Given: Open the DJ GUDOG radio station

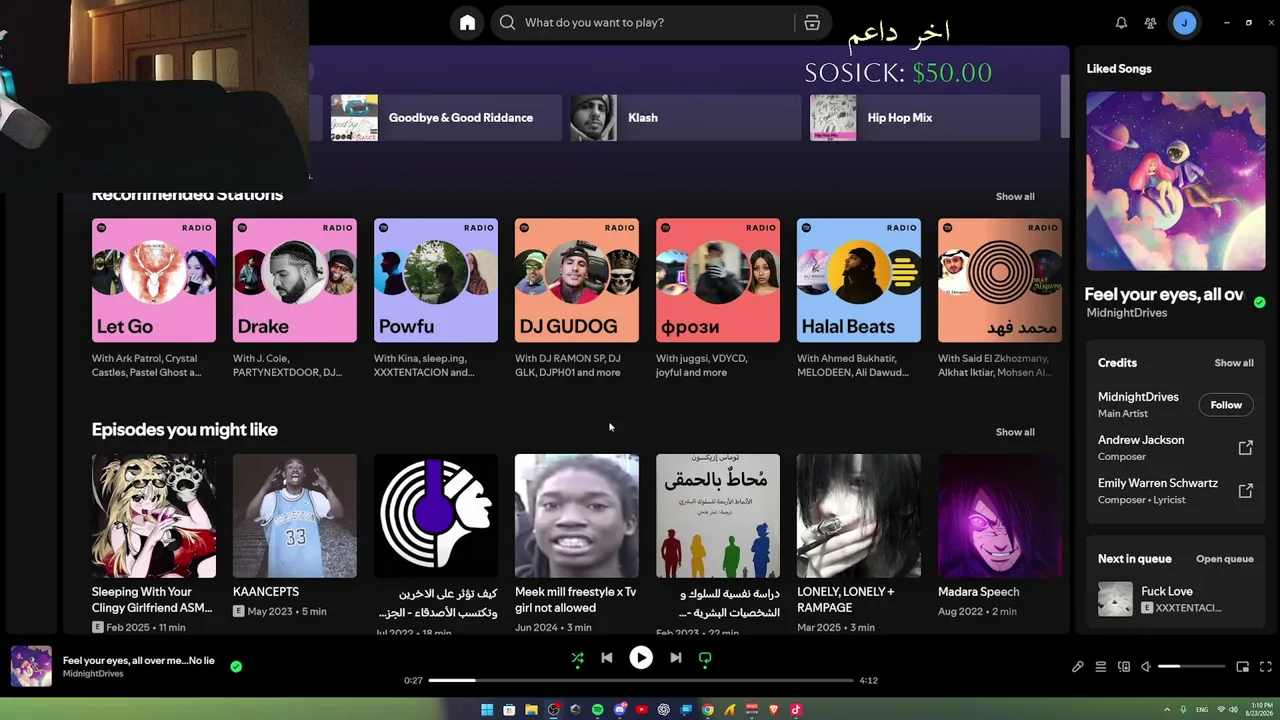Looking at the screenshot, I should point(577,281).
